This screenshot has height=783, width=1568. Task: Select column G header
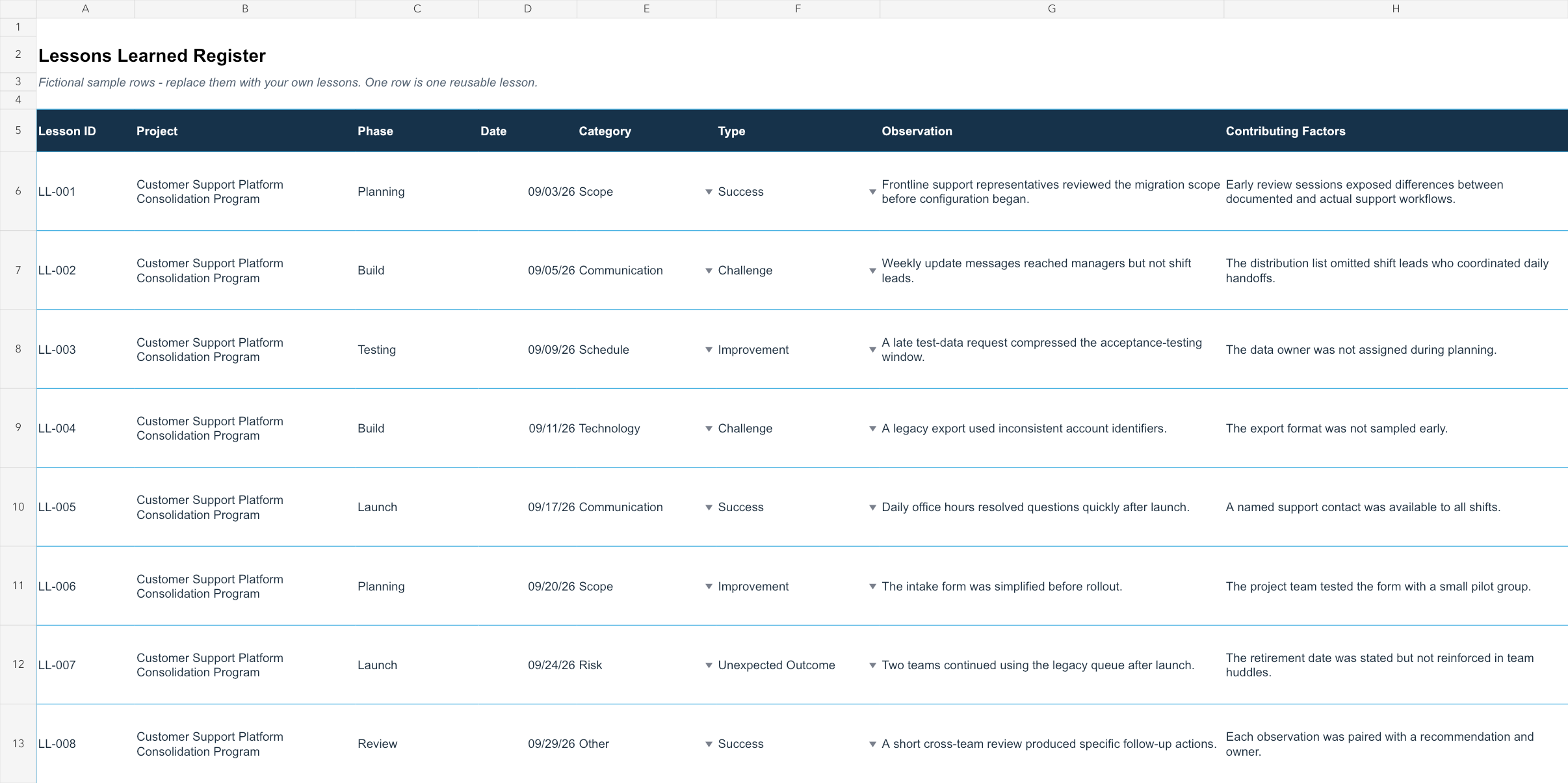[x=1051, y=8]
